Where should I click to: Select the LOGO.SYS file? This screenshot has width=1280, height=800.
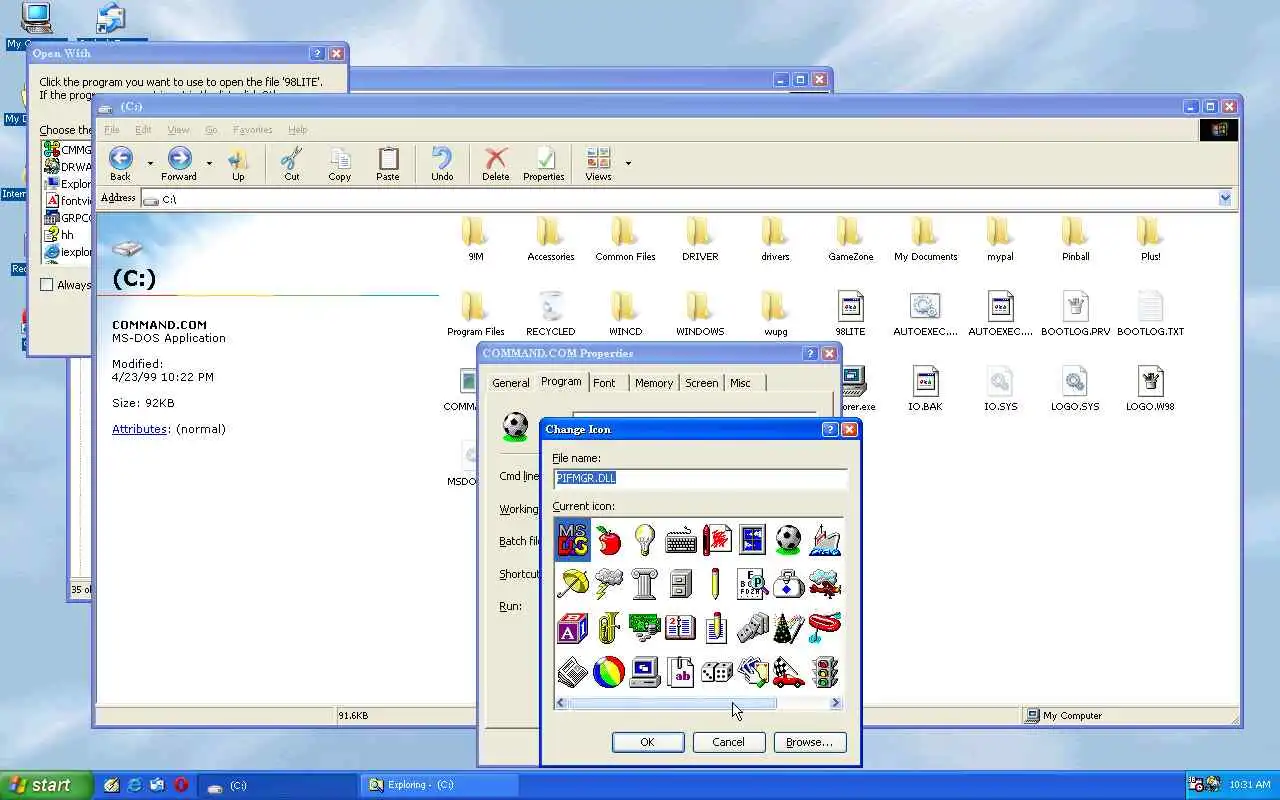point(1075,388)
